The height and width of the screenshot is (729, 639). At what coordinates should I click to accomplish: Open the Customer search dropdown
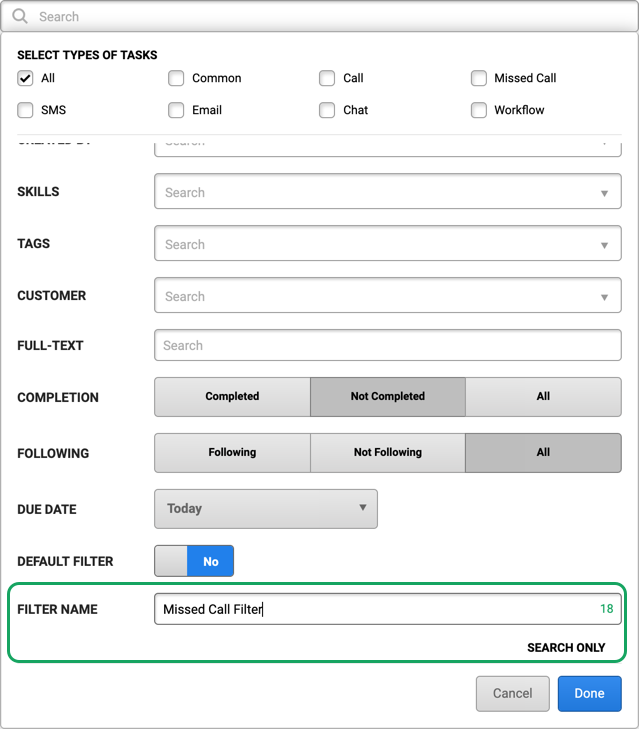tap(388, 296)
